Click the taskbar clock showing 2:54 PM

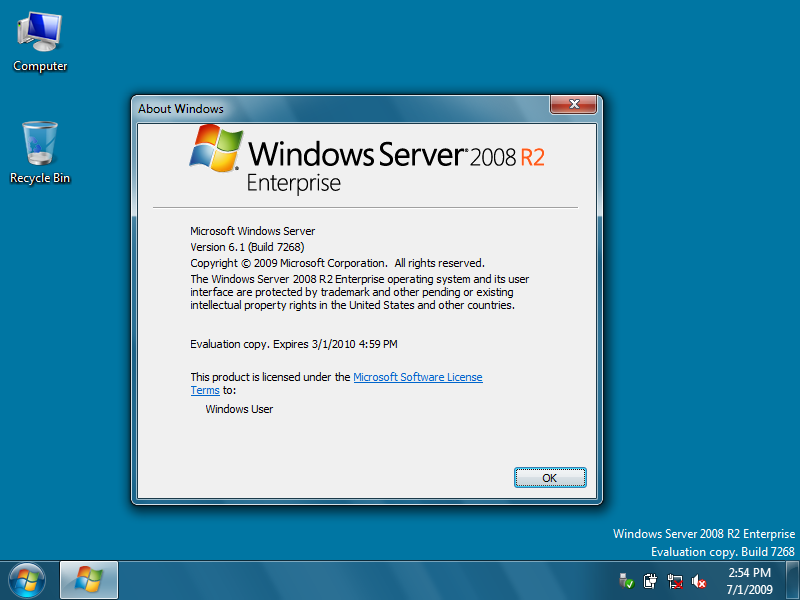pyautogui.click(x=749, y=572)
